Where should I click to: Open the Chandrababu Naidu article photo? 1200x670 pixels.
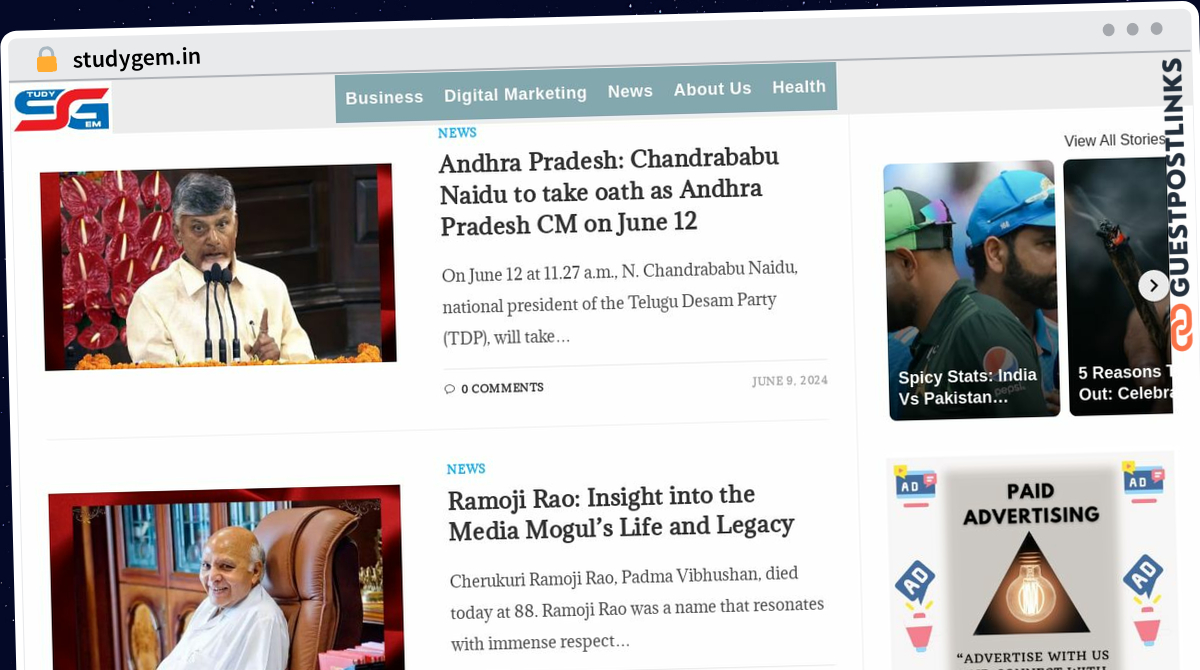pos(218,266)
